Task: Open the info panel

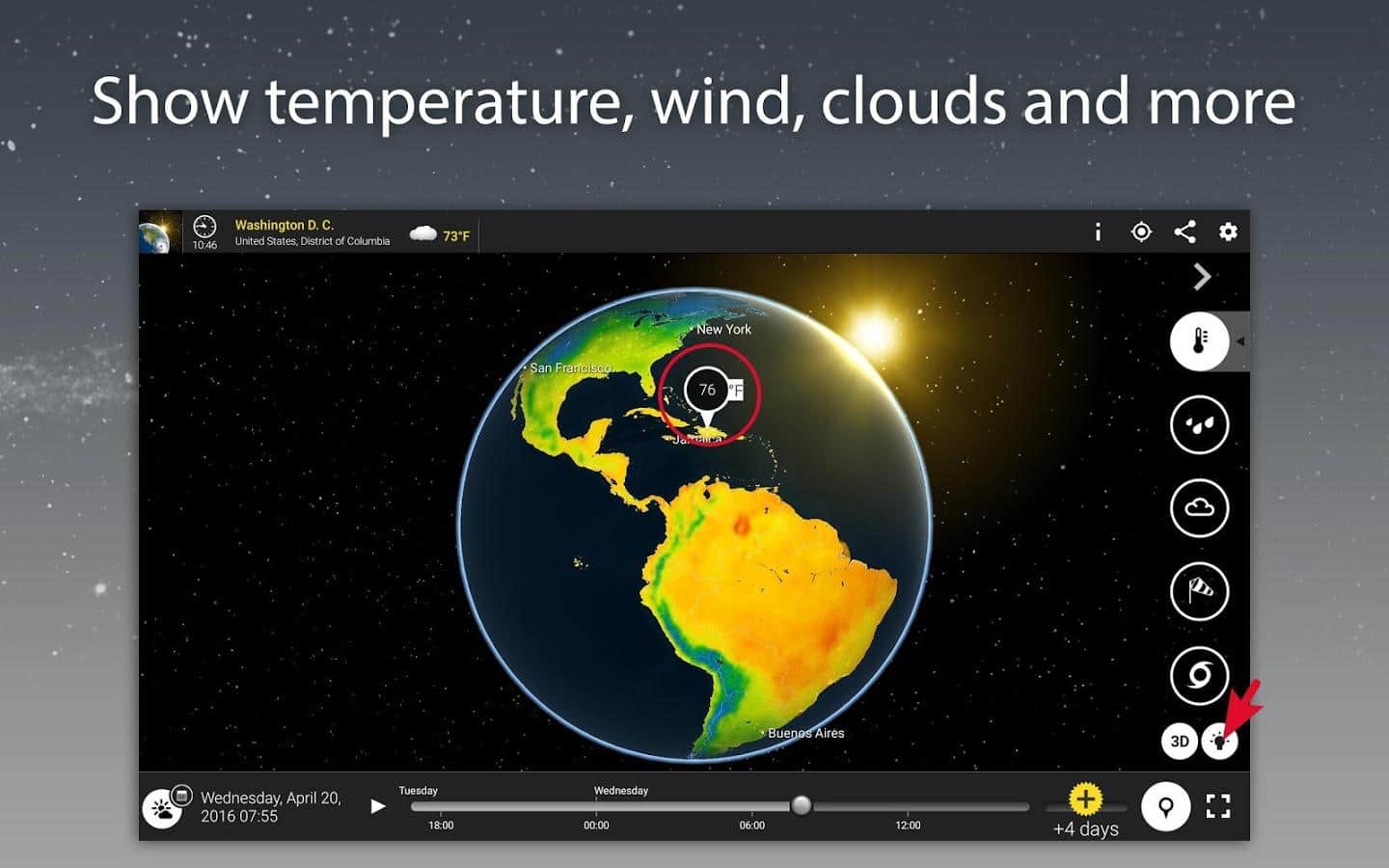Action: [x=1098, y=231]
